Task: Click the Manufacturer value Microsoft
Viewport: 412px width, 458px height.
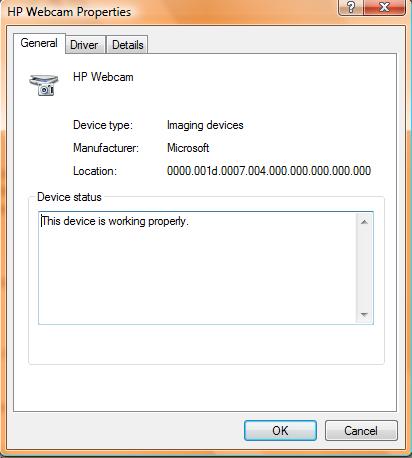Action: [x=188, y=148]
